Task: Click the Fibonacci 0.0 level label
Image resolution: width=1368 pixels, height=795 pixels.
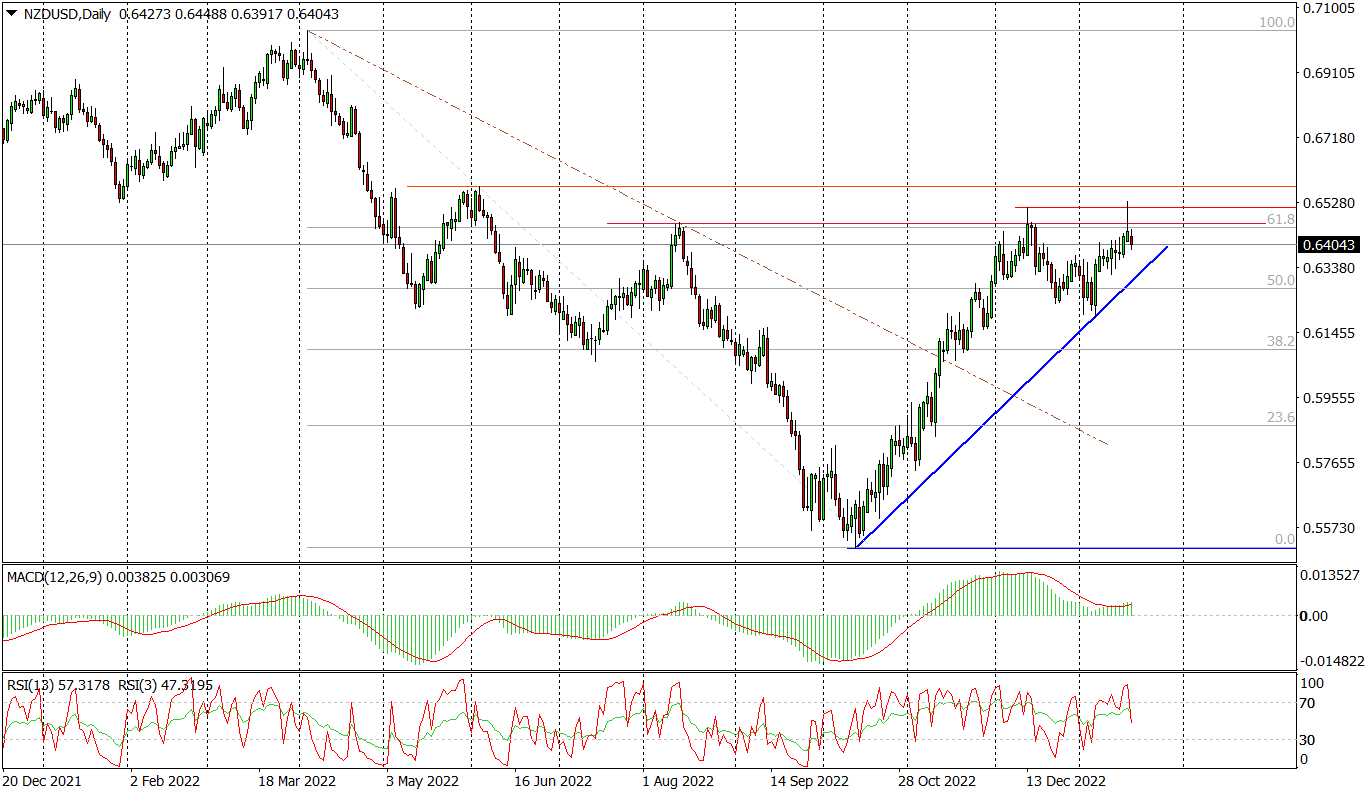Action: point(1285,539)
